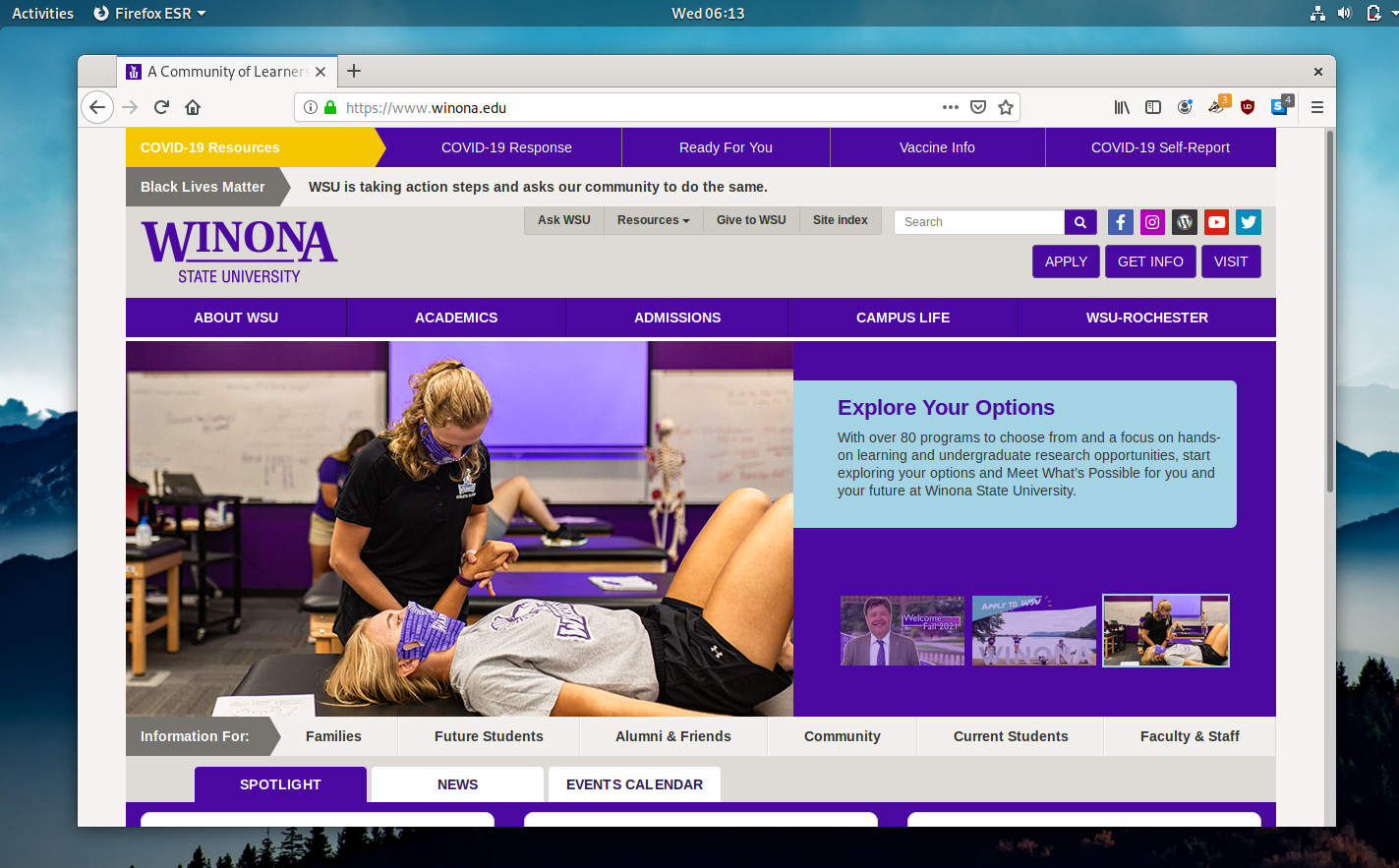Expand the Resources dropdown
This screenshot has height=868, width=1399.
click(x=654, y=220)
